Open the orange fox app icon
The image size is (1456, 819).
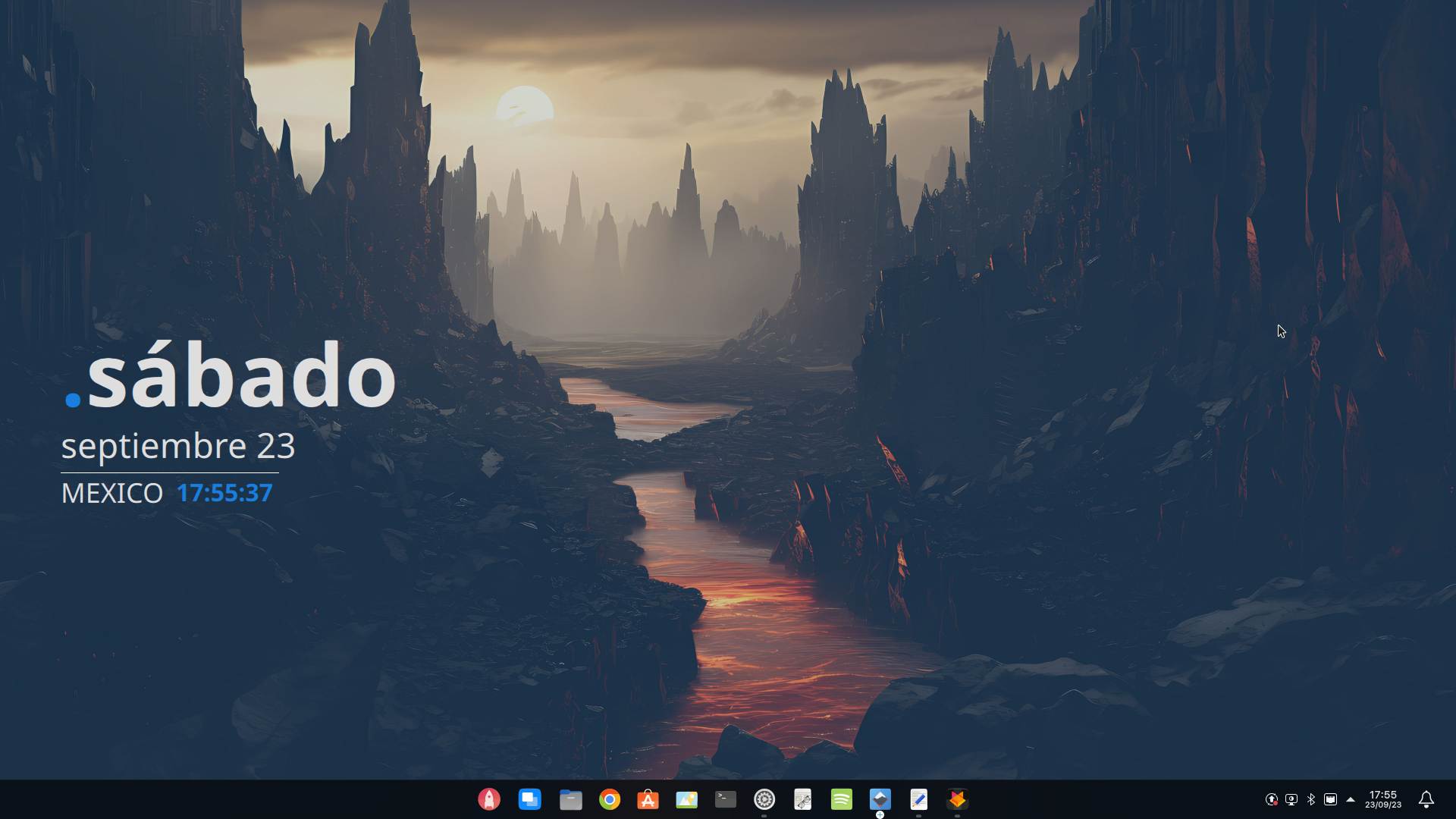(x=957, y=799)
